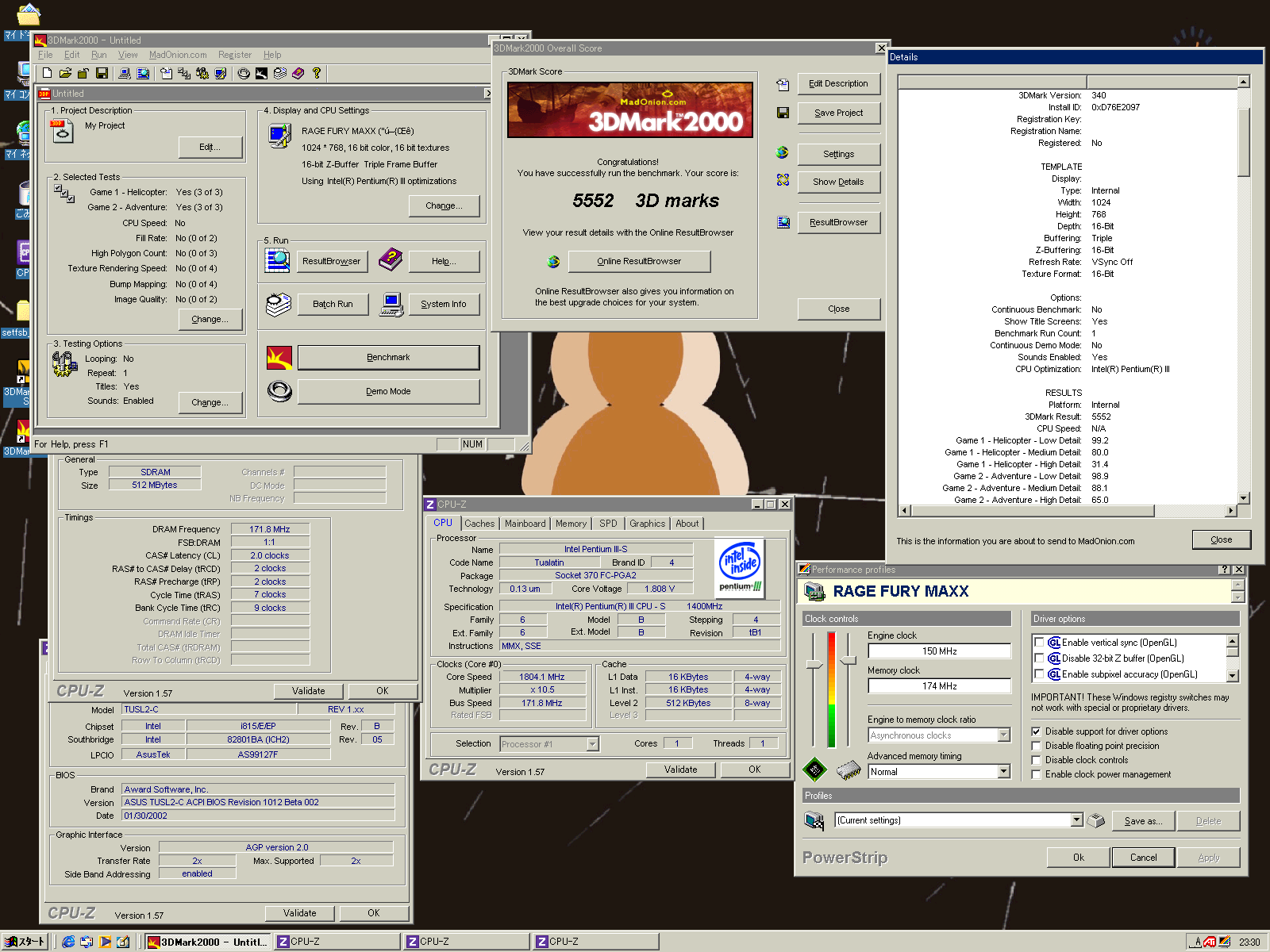Click the PowerStrip memory chip icon
The width and height of the screenshot is (1270, 952).
849,769
